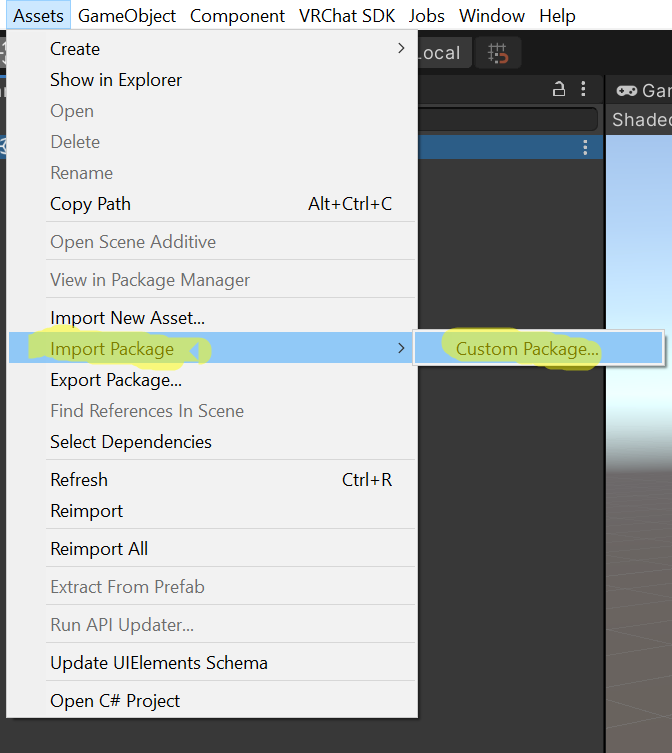The width and height of the screenshot is (672, 753).
Task: Open the GameObject menu
Action: pyautogui.click(x=127, y=16)
